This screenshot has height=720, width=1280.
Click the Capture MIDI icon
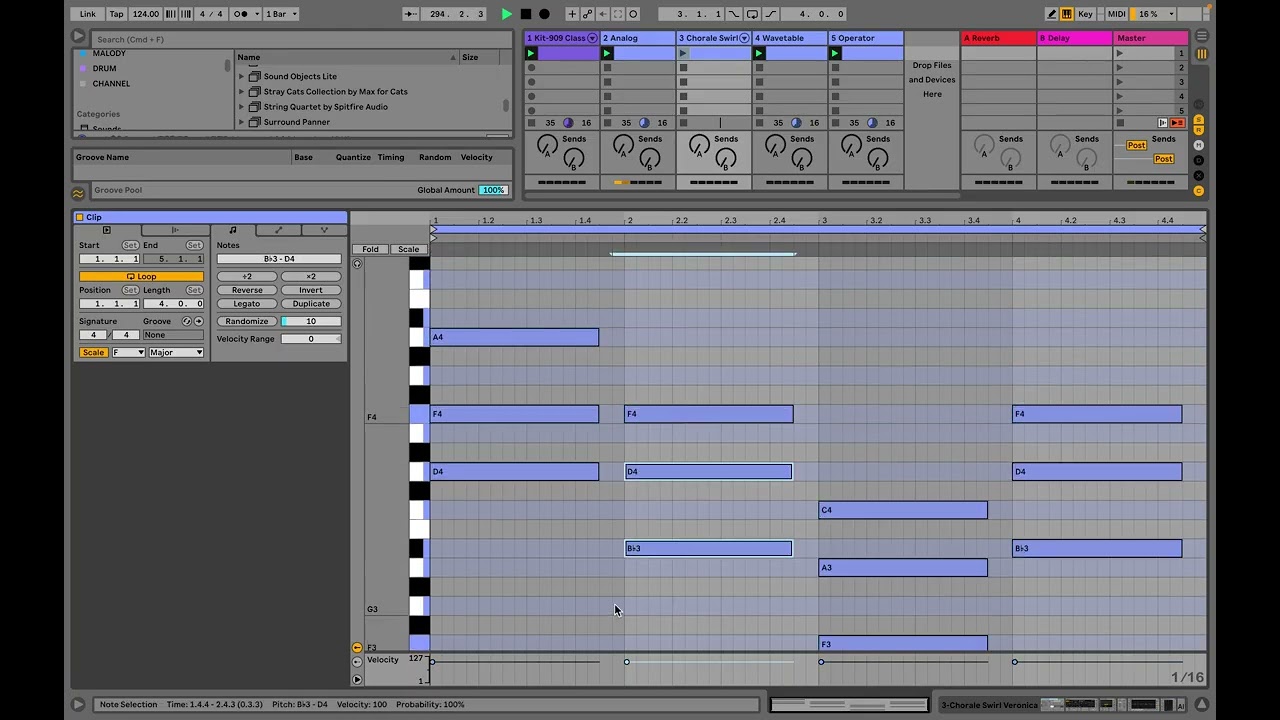[x=618, y=14]
